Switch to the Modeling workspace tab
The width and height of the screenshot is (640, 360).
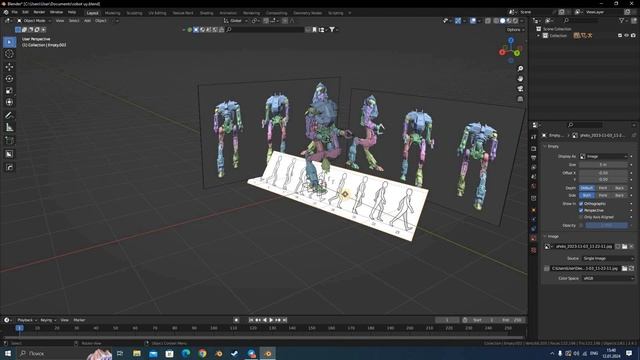(x=113, y=13)
